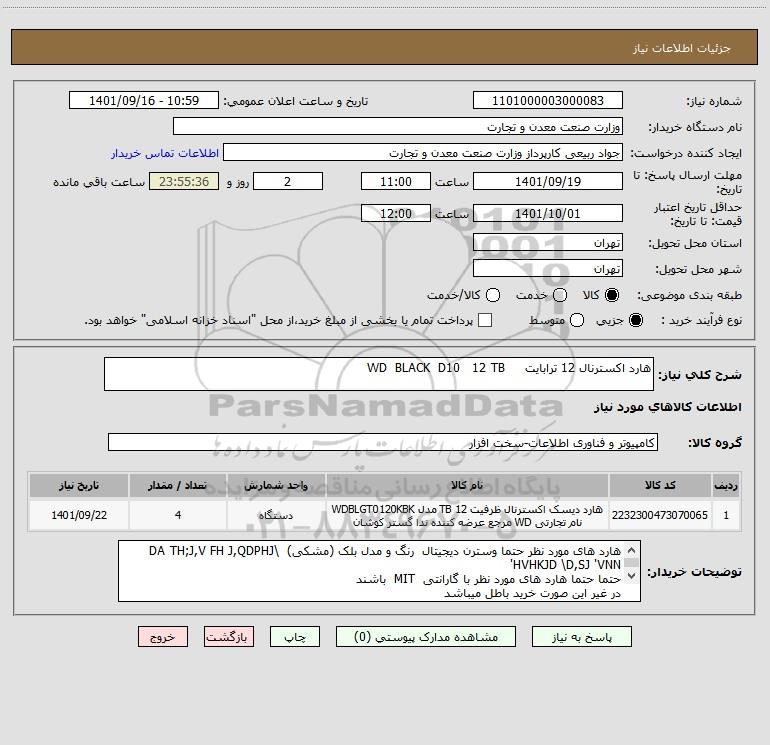770x745 pixels.
Task: Click the چاپ print button
Action: tap(295, 637)
